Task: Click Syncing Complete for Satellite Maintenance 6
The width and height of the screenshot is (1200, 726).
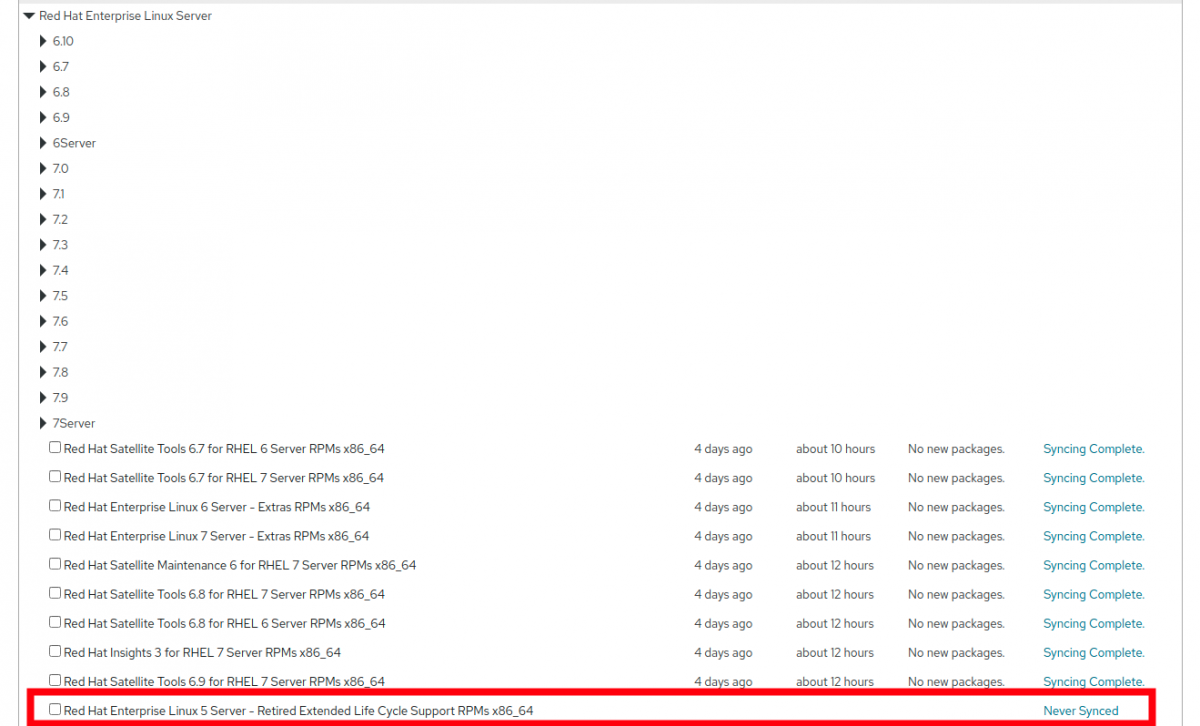Action: (x=1093, y=565)
